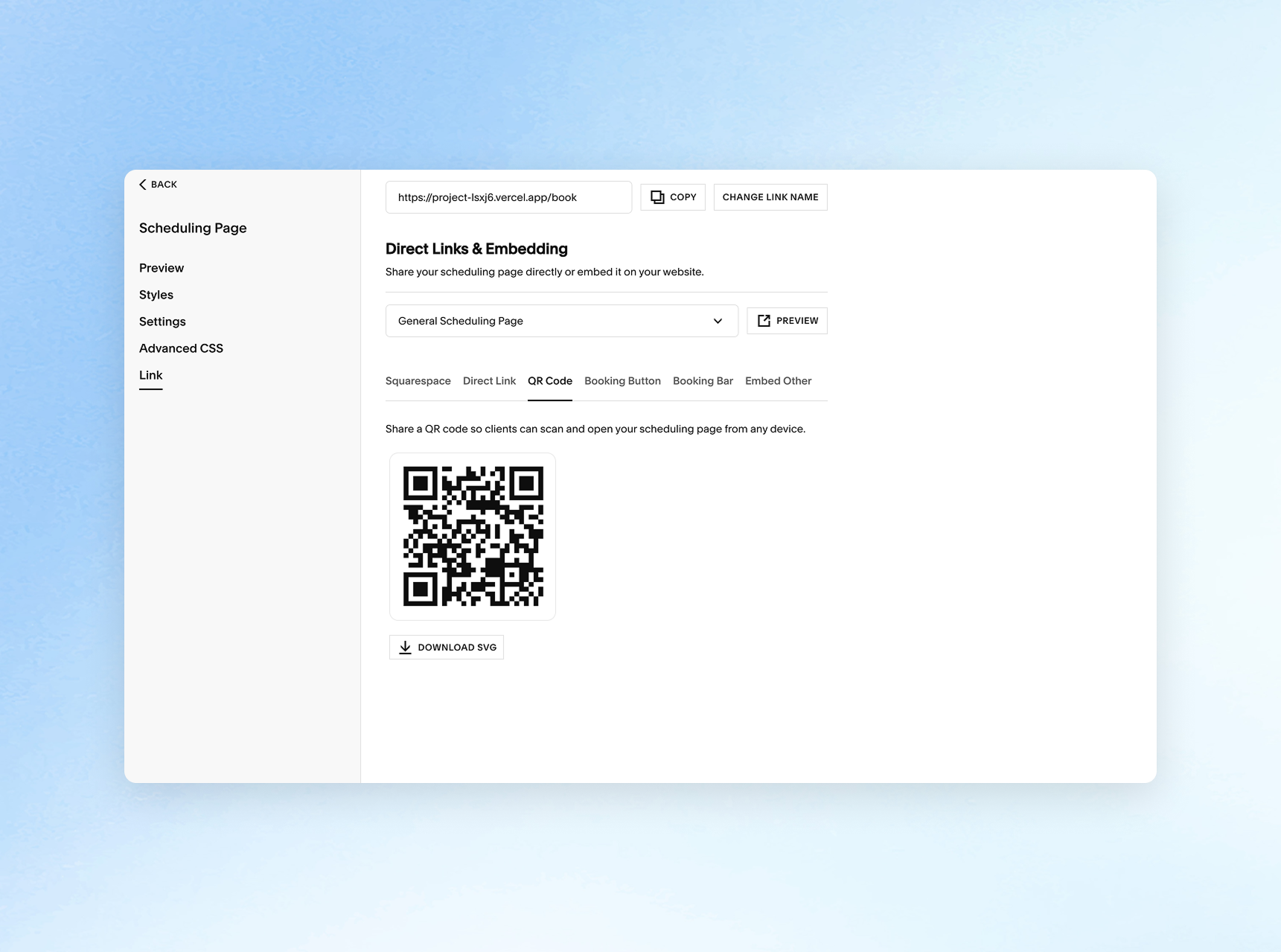Click the BACK label
This screenshot has width=1281, height=952.
(x=164, y=185)
